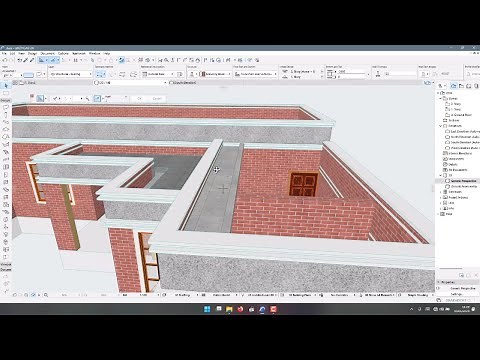
Task: Open the Navigator project chooser dropdown
Action: click(x=441, y=86)
